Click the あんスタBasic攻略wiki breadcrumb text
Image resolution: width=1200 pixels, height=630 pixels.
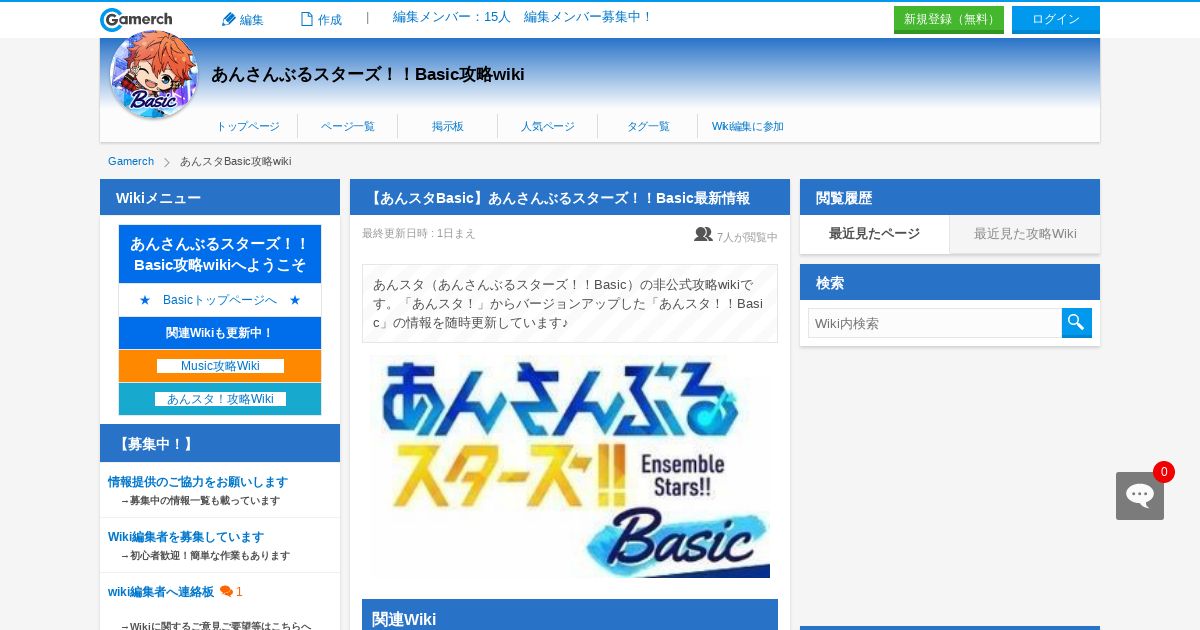point(236,161)
